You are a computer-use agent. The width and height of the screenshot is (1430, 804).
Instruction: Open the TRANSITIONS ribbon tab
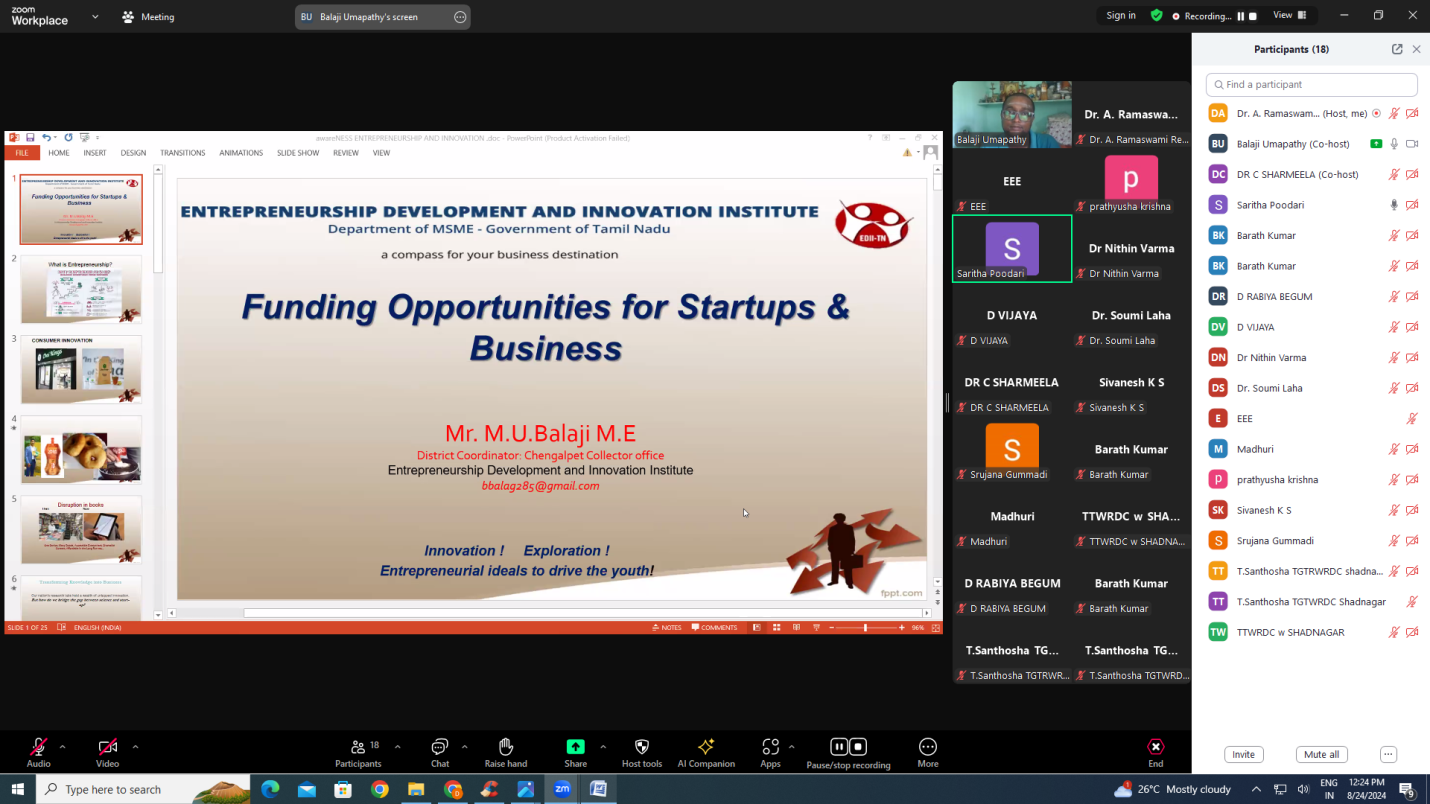pyautogui.click(x=183, y=153)
